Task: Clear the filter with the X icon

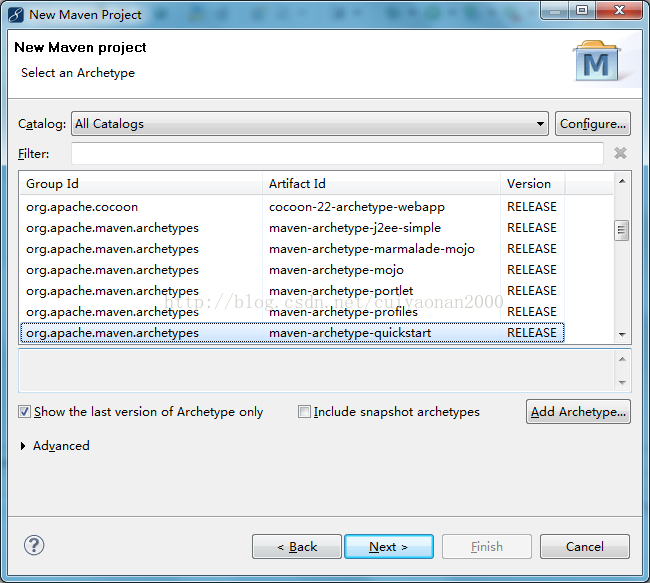Action: click(x=620, y=153)
